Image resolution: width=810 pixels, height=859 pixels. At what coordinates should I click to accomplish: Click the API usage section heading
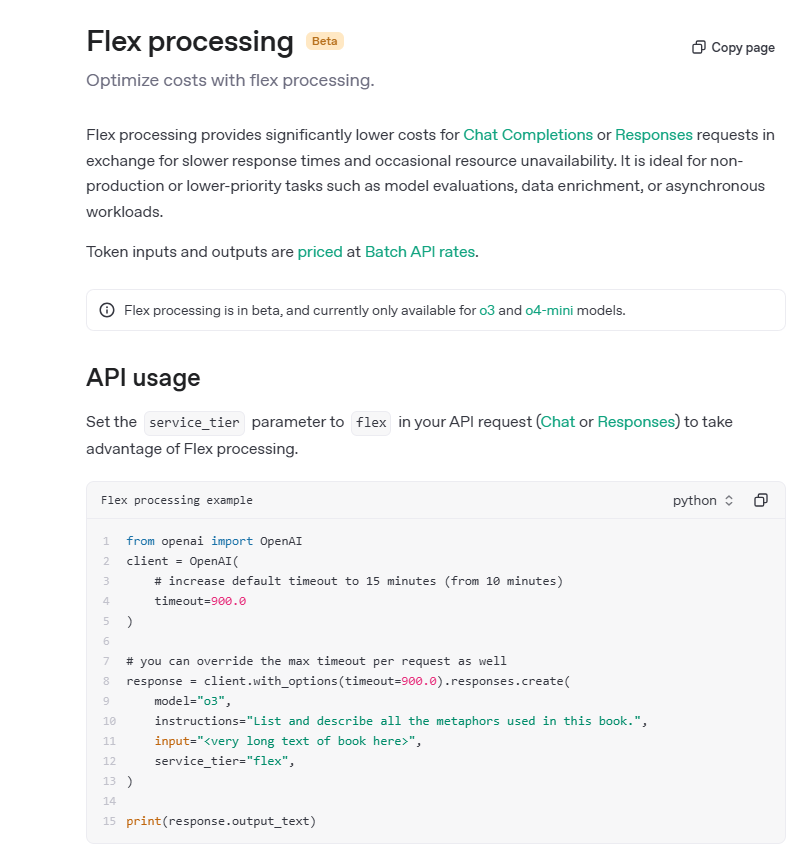pos(143,379)
